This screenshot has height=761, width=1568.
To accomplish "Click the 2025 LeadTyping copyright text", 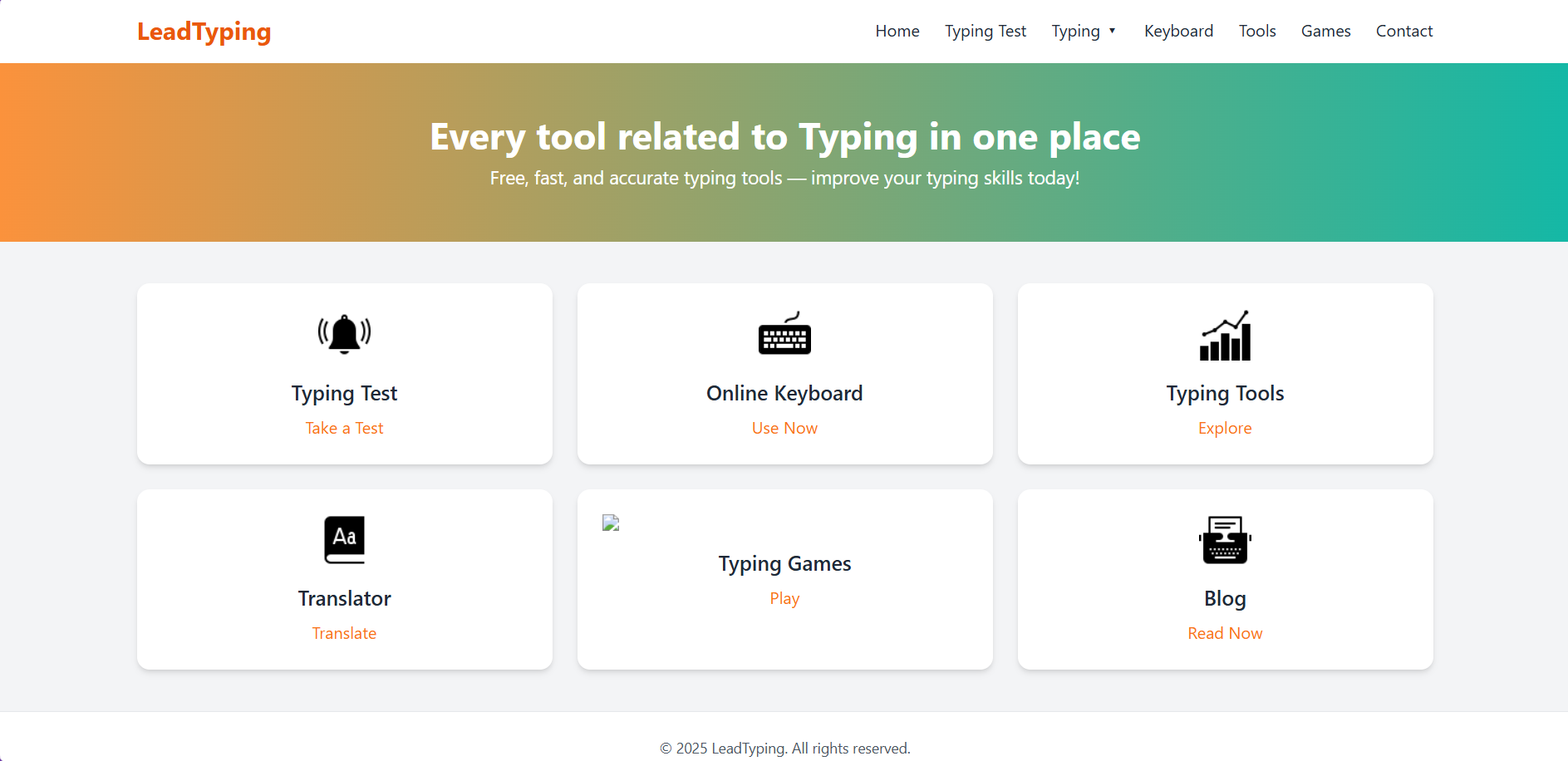I will pyautogui.click(x=784, y=749).
